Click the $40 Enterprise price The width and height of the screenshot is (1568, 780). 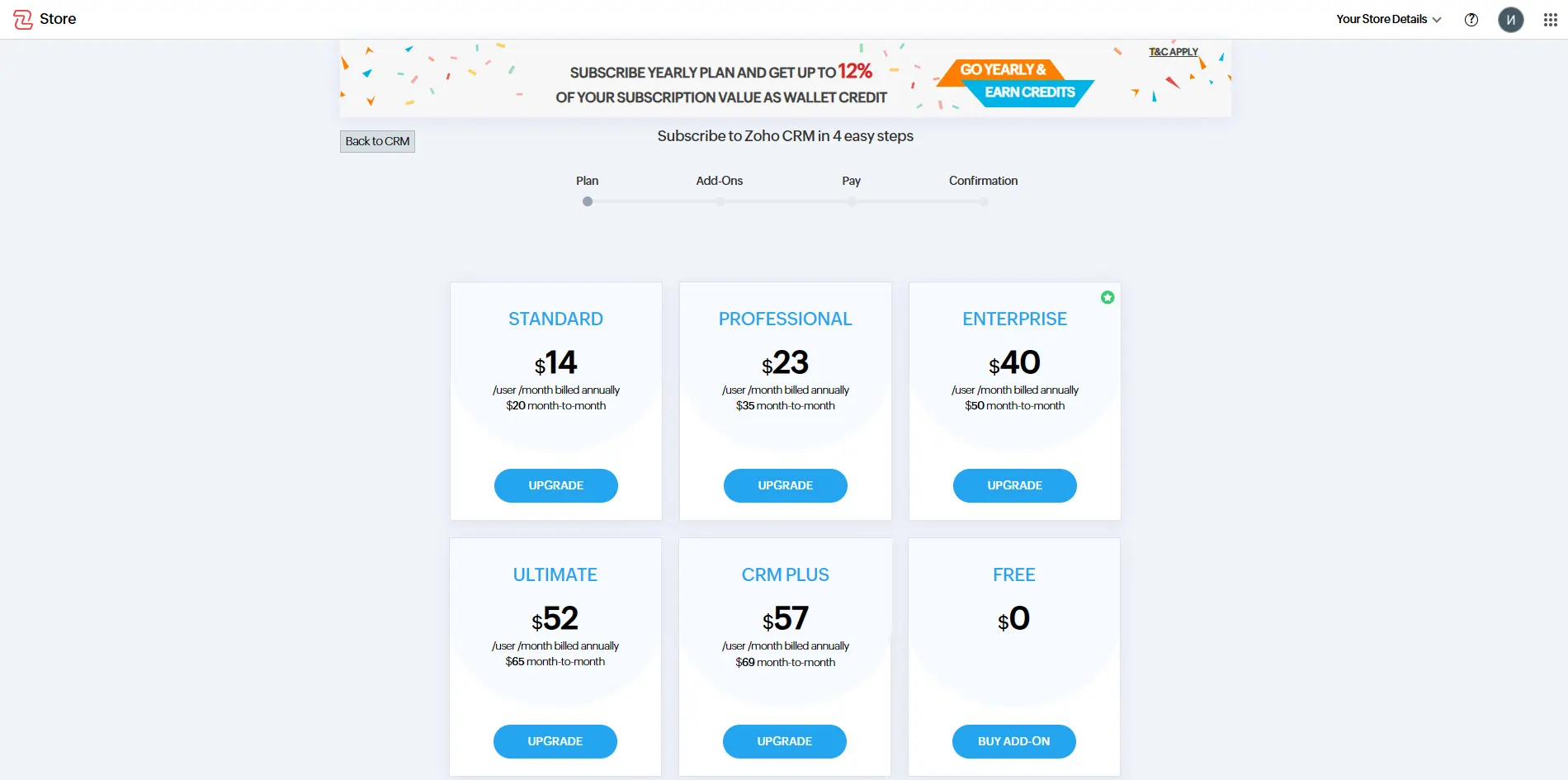click(1015, 362)
